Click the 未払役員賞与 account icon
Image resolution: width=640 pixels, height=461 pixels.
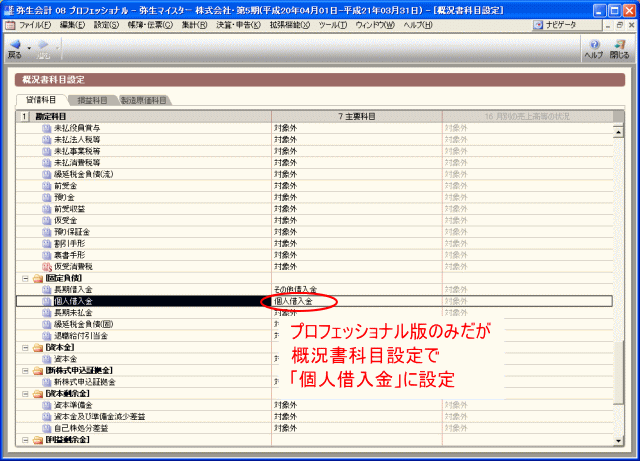tap(47, 128)
